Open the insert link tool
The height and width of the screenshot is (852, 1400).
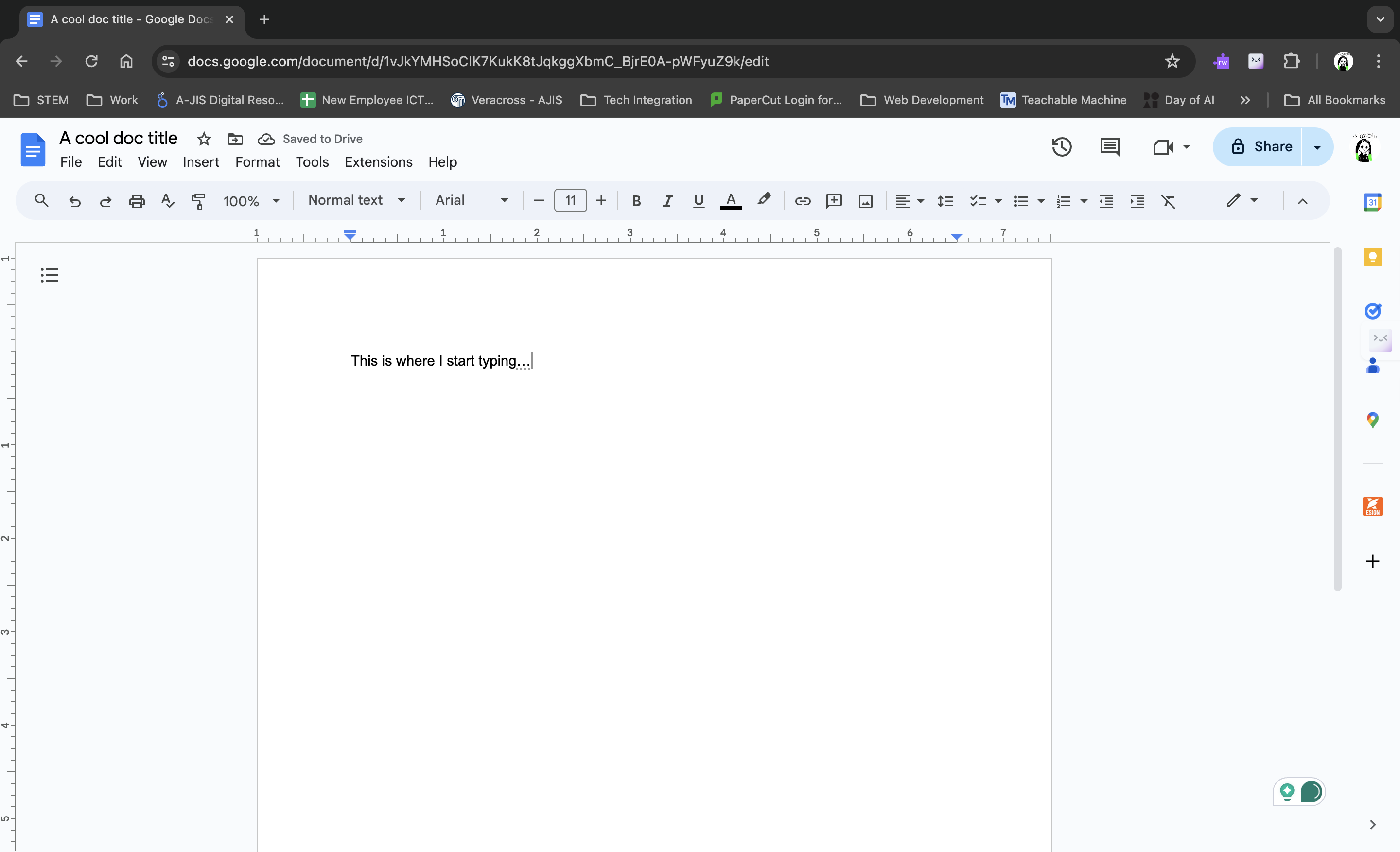click(x=803, y=201)
